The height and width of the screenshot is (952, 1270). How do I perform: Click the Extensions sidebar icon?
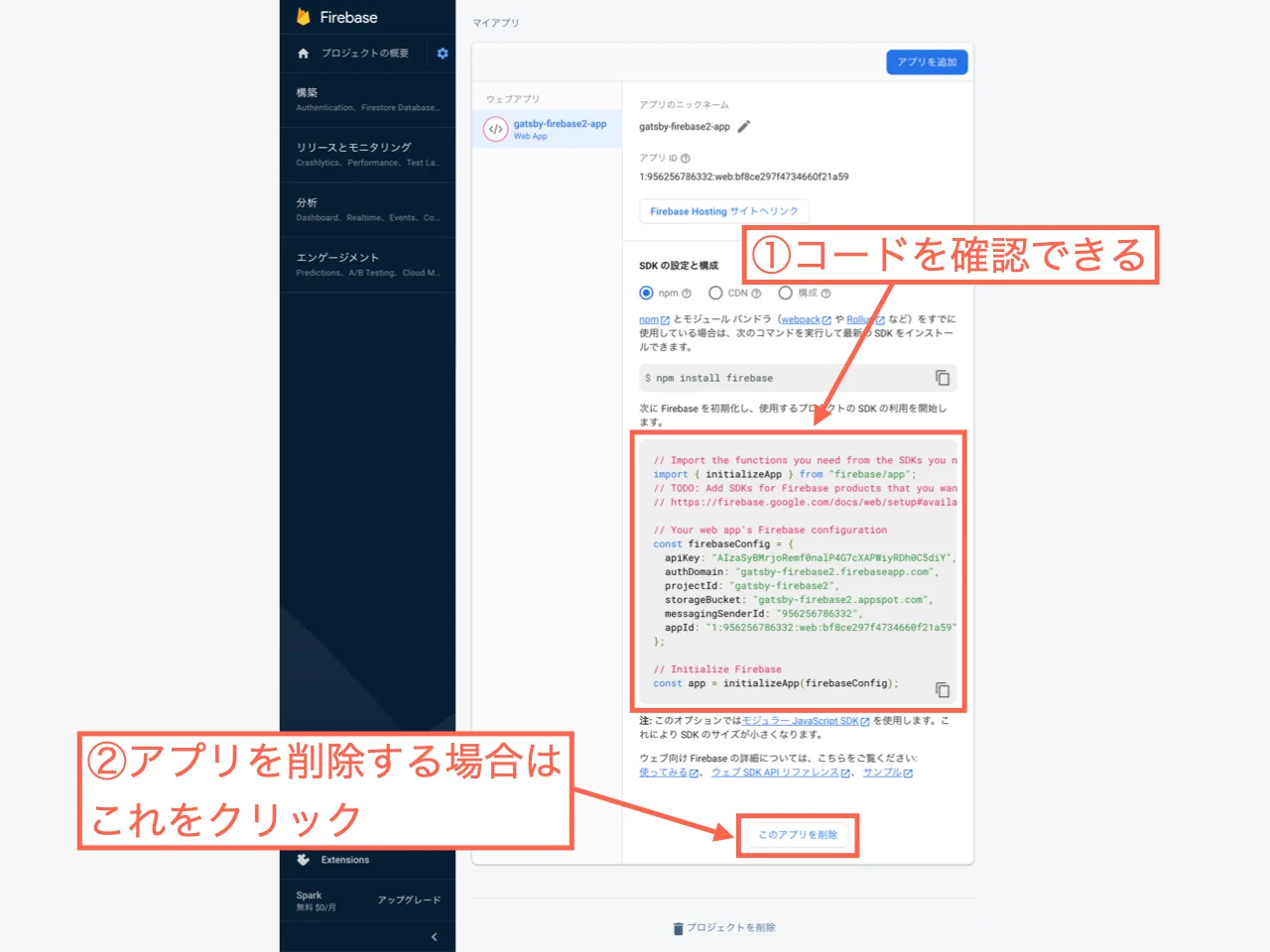click(x=304, y=860)
